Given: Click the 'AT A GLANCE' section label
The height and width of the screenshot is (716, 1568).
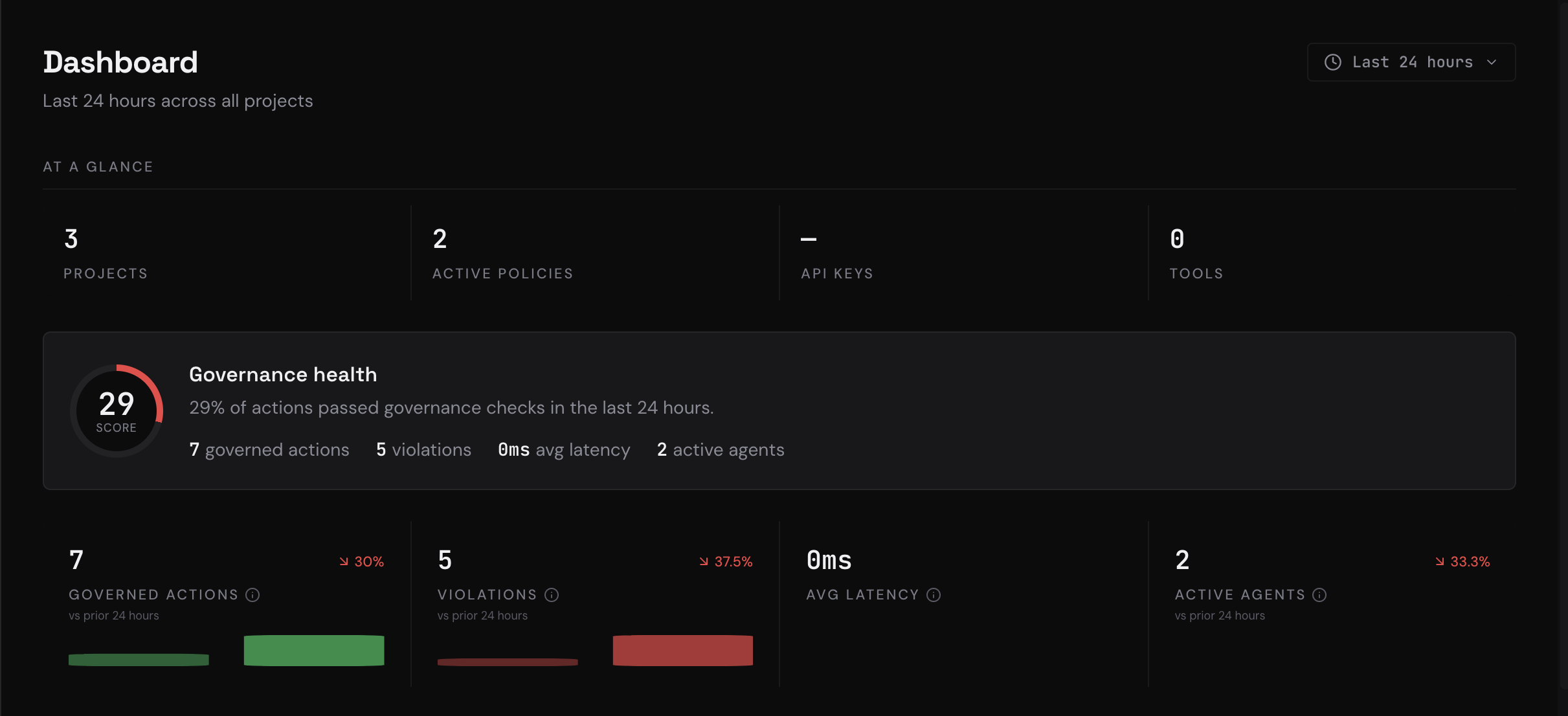Looking at the screenshot, I should (98, 167).
